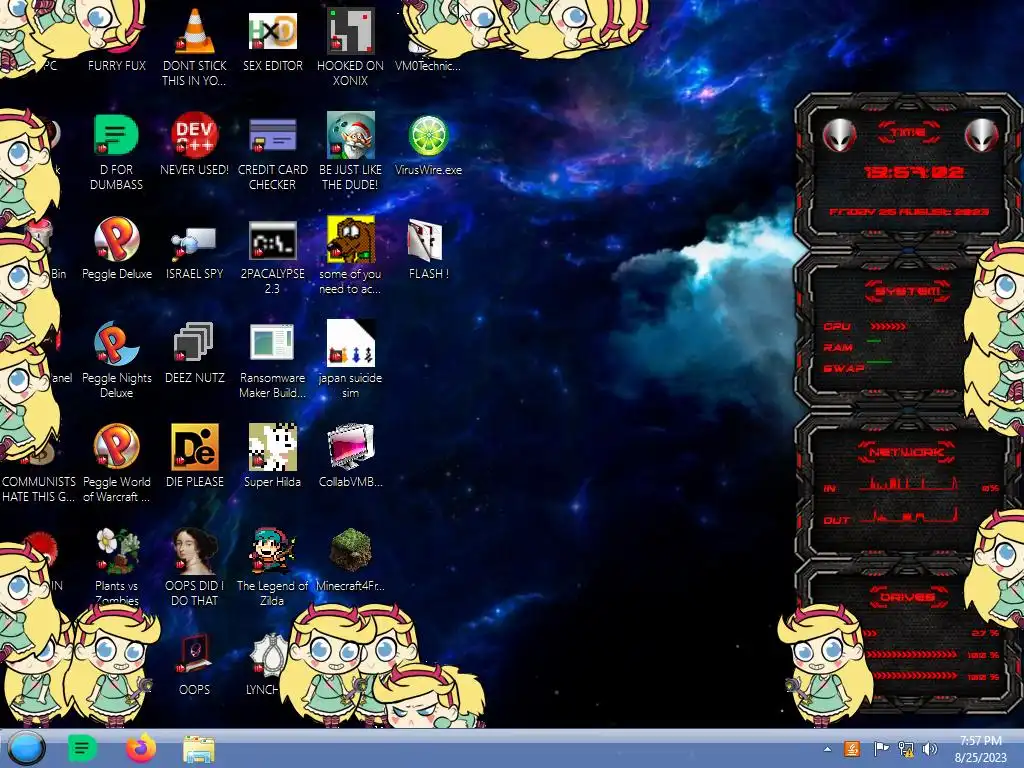Click the left alien head on the widget
Image resolution: width=1024 pixels, height=768 pixels.
click(839, 136)
